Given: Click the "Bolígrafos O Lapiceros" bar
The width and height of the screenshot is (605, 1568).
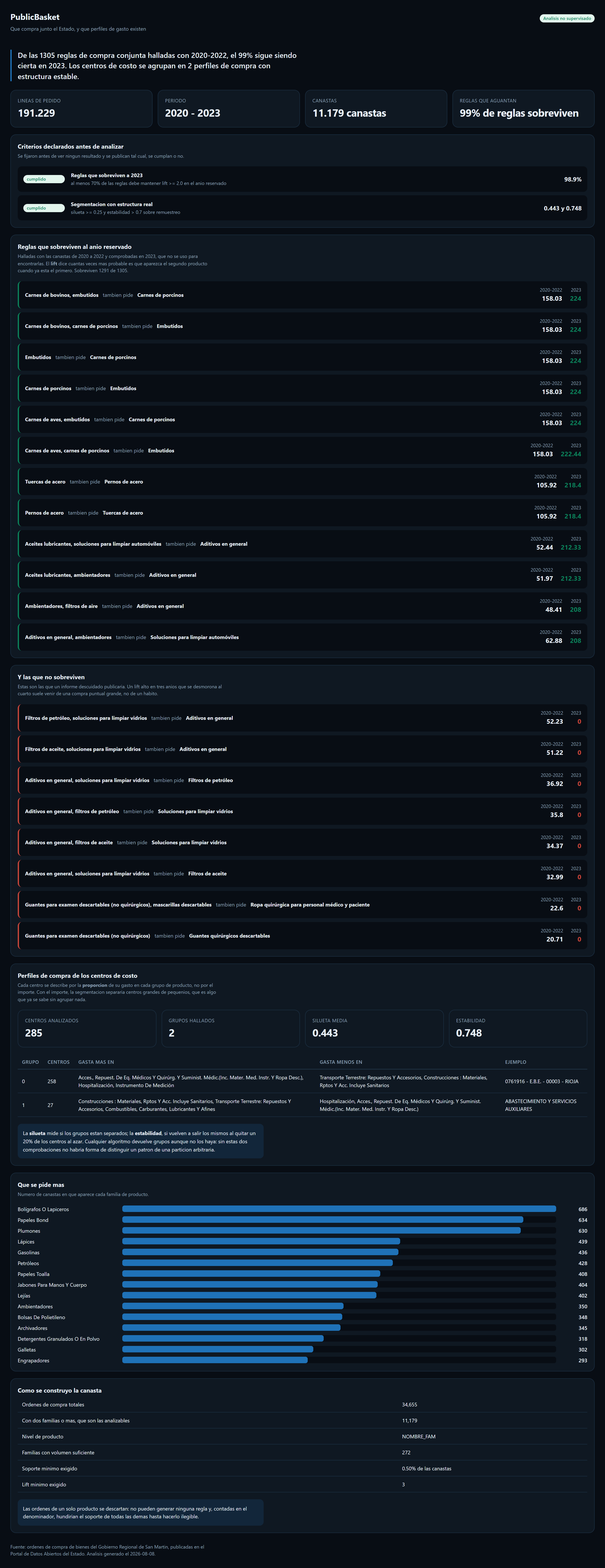Looking at the screenshot, I should [x=339, y=1209].
